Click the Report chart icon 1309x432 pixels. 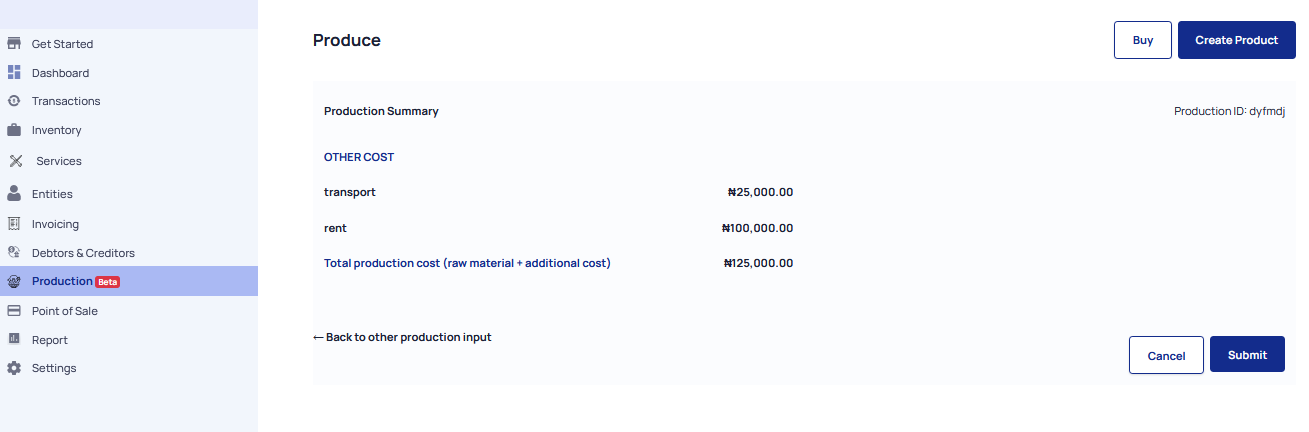coord(14,340)
